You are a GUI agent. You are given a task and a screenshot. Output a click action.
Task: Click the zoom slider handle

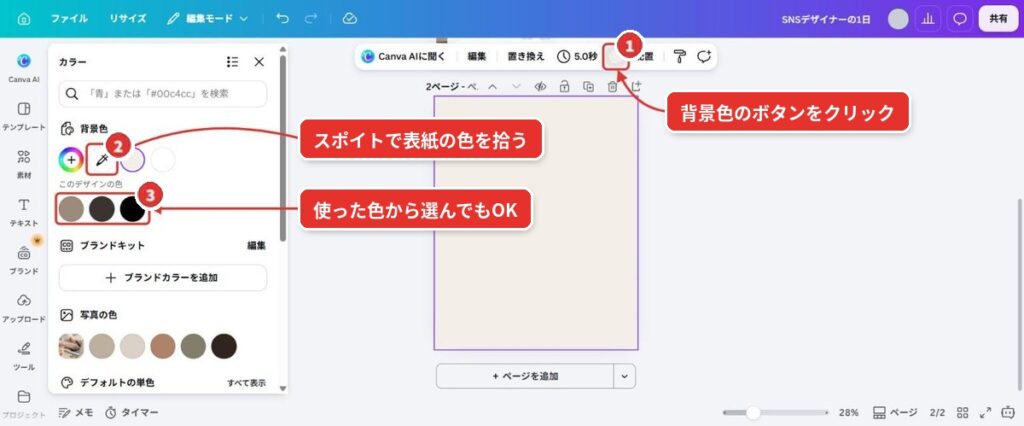pyautogui.click(x=753, y=413)
